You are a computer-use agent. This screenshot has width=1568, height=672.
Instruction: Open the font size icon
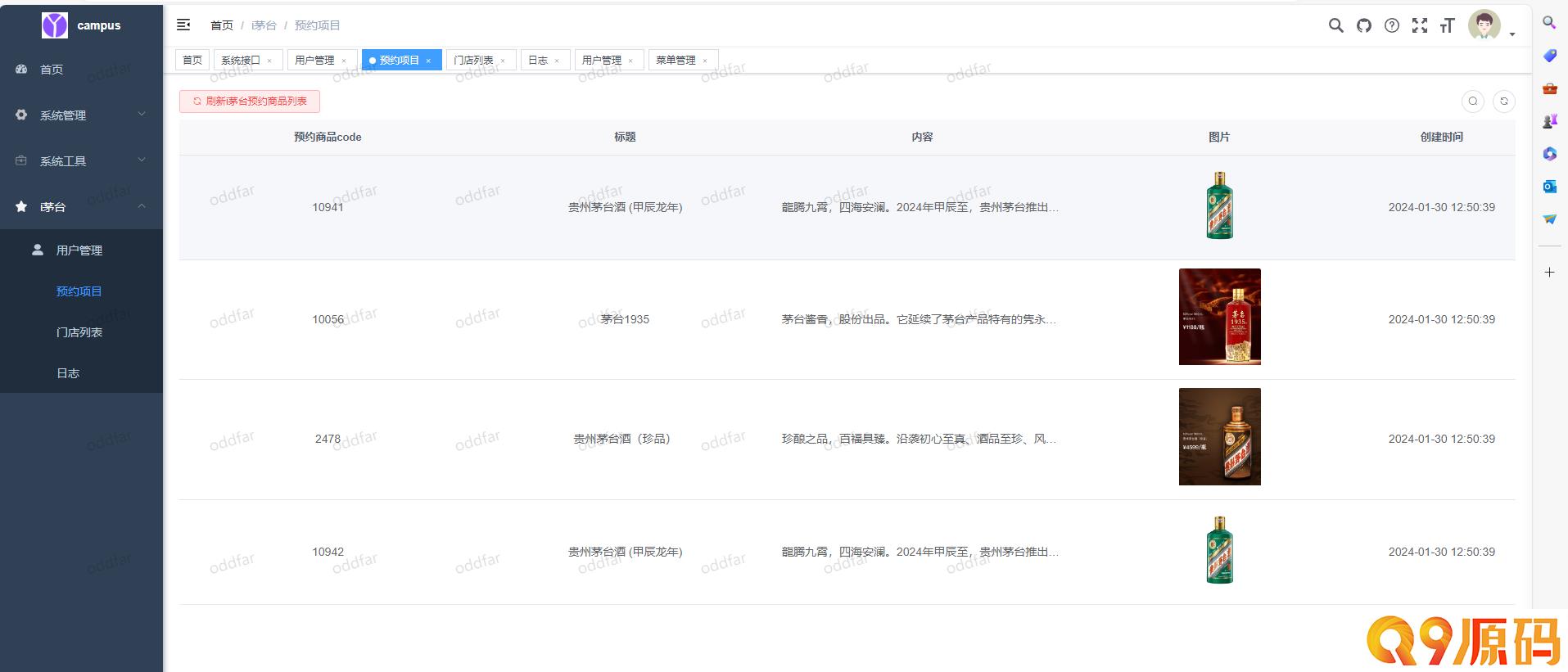click(1447, 25)
